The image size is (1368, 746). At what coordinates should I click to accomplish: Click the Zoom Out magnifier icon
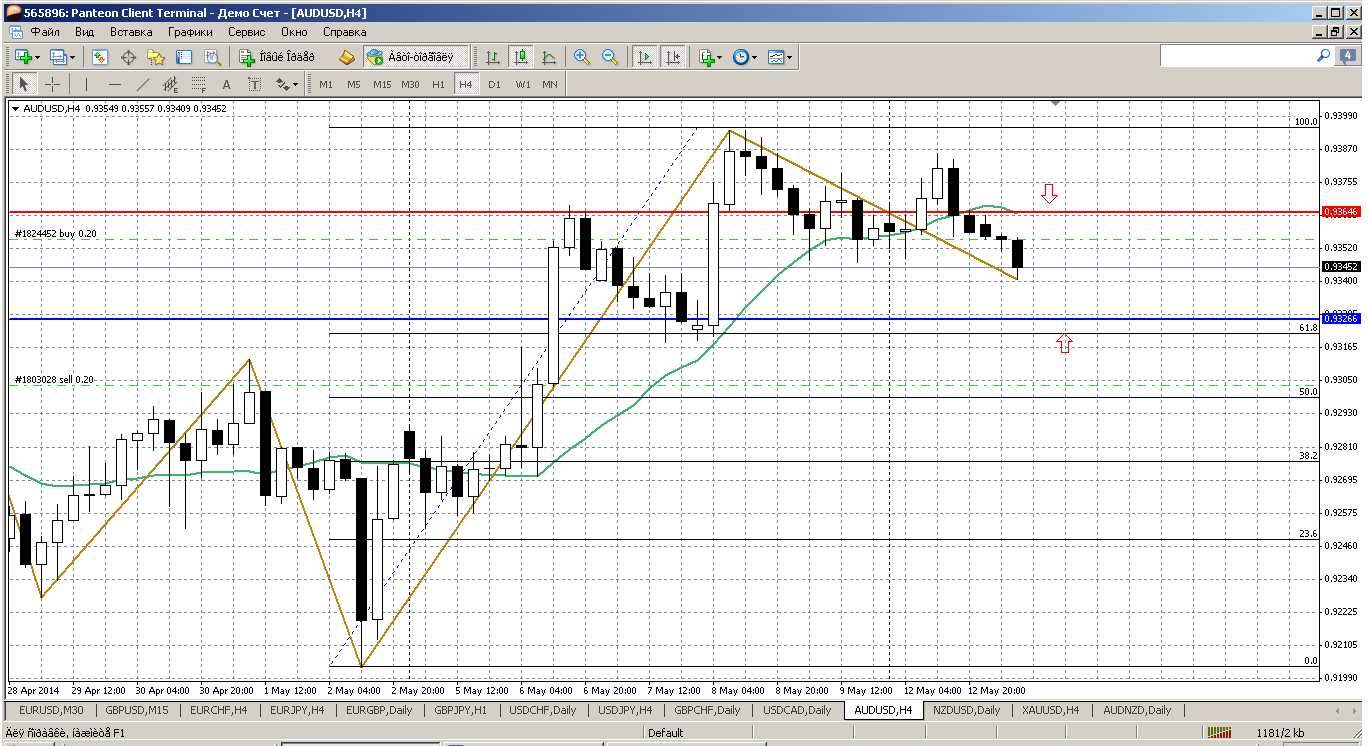pos(609,58)
